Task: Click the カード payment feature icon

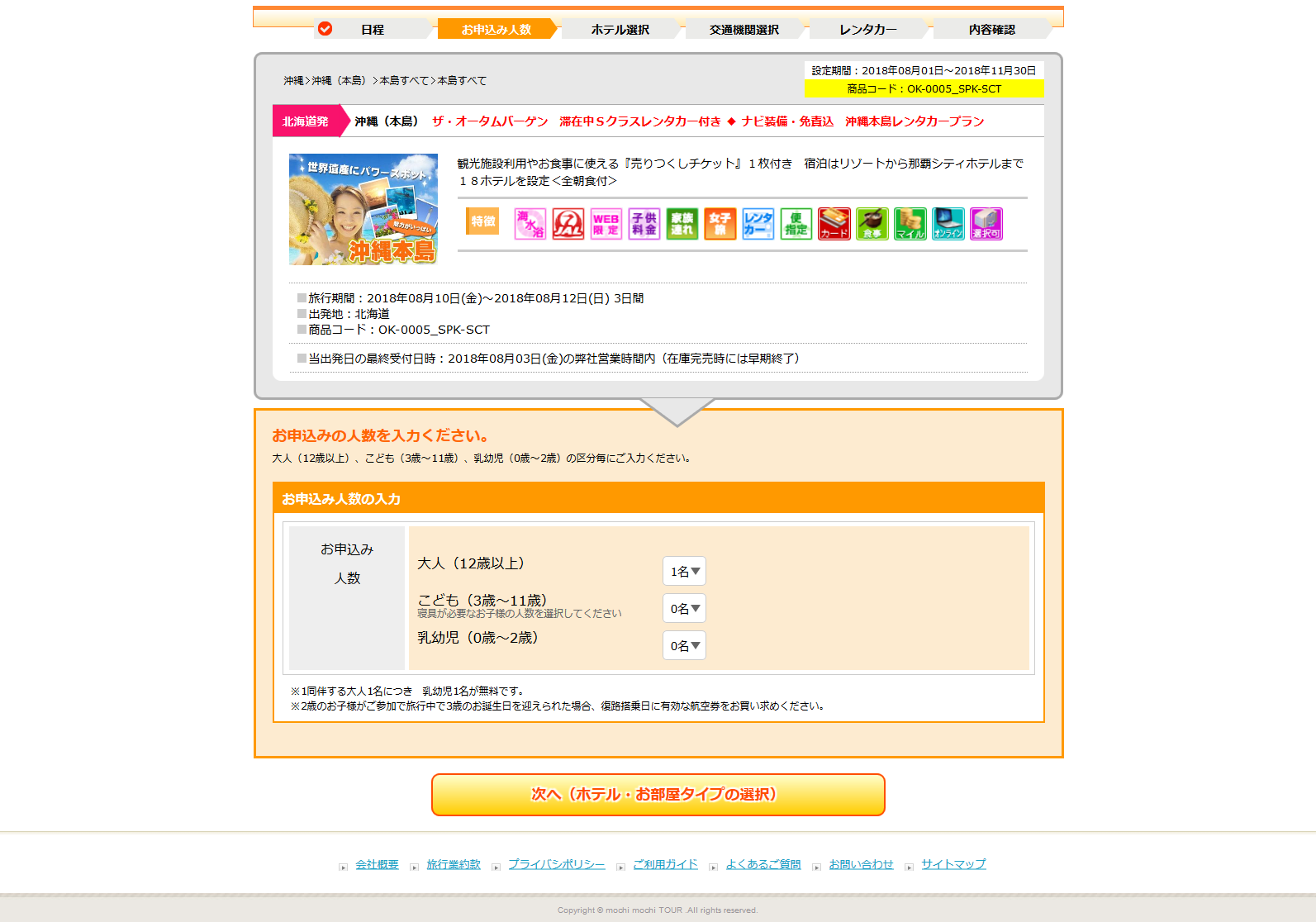Action: pos(834,224)
